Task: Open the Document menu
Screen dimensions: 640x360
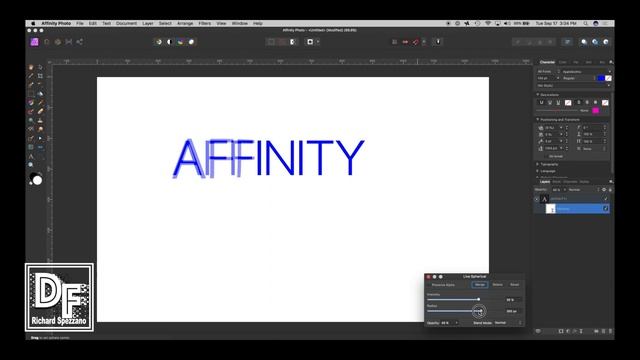Action: click(126, 24)
